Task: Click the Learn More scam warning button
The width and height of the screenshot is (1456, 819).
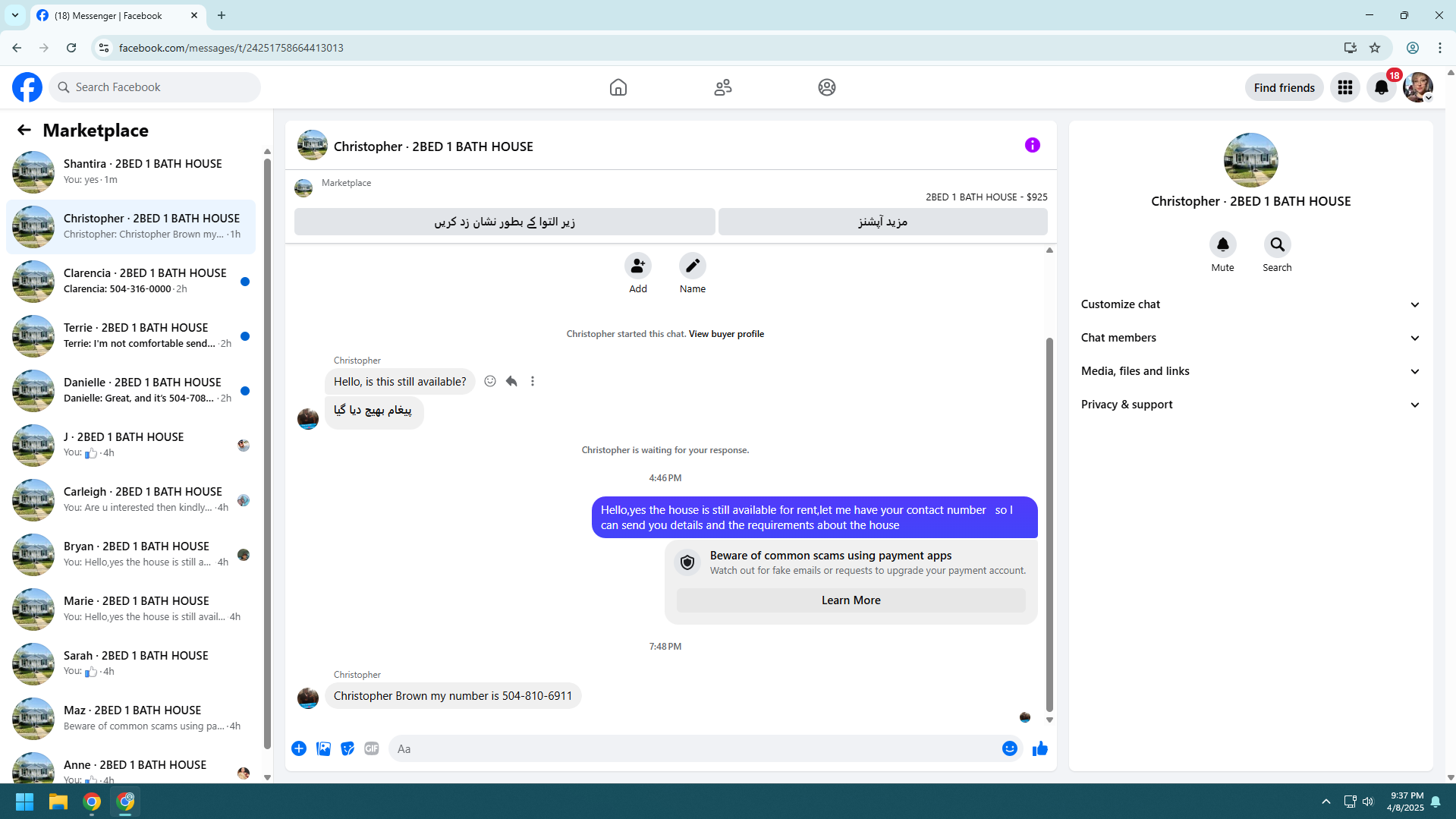Action: pyautogui.click(x=851, y=600)
